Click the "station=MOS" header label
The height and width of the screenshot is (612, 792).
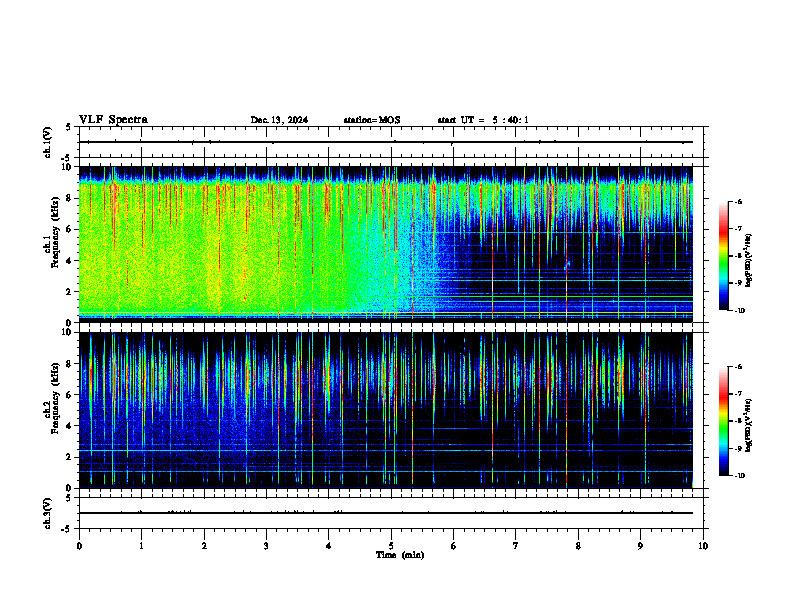pyautogui.click(x=372, y=120)
